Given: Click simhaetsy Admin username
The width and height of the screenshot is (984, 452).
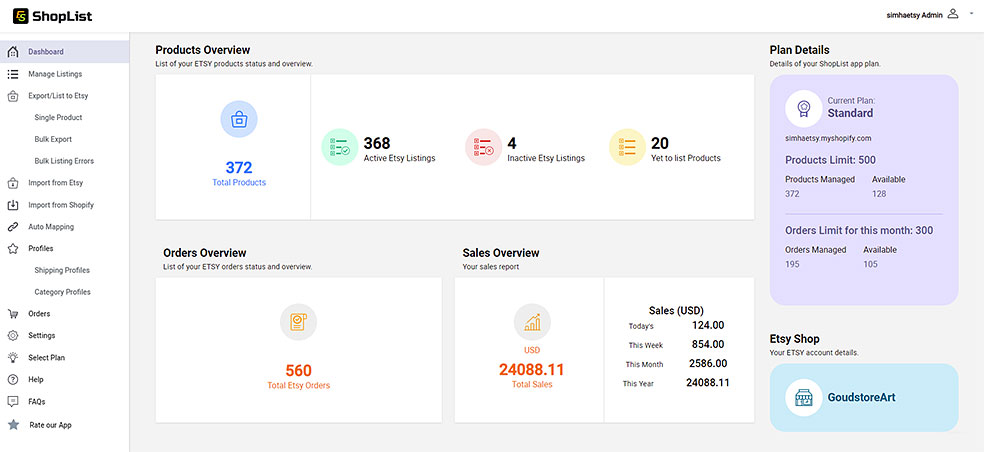Looking at the screenshot, I should [x=914, y=15].
